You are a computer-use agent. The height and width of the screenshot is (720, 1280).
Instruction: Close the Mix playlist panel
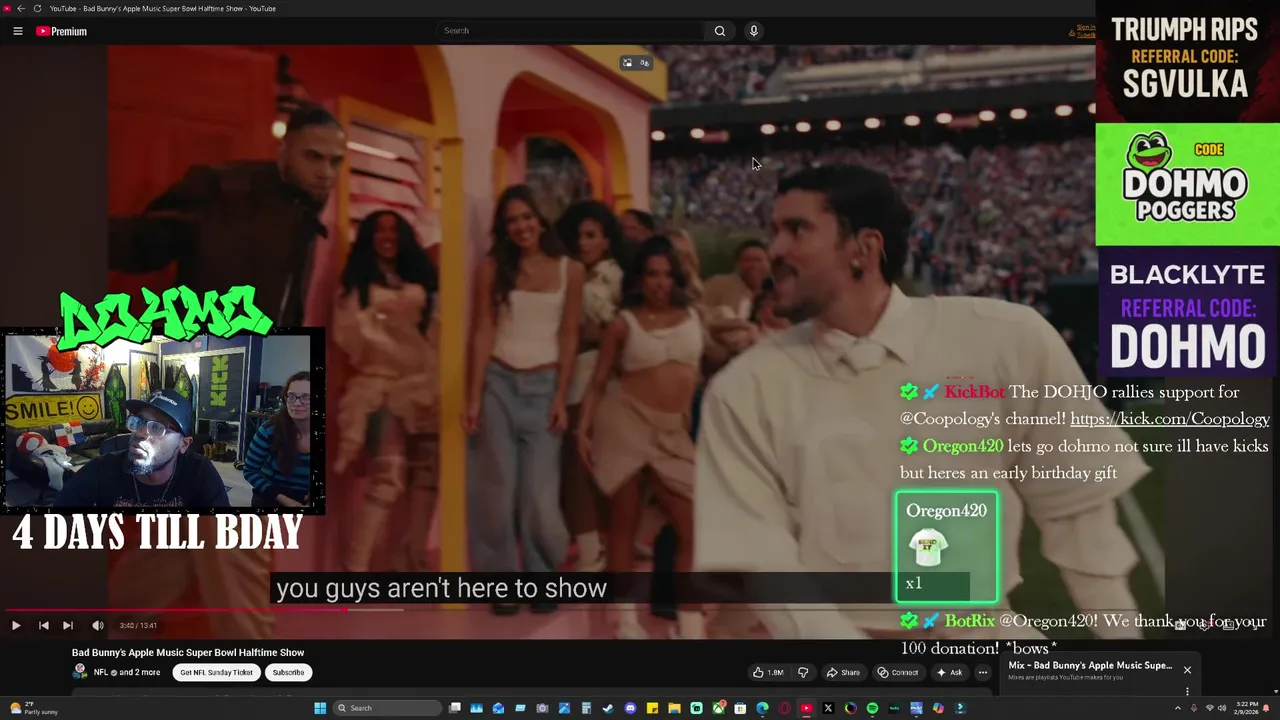1187,670
